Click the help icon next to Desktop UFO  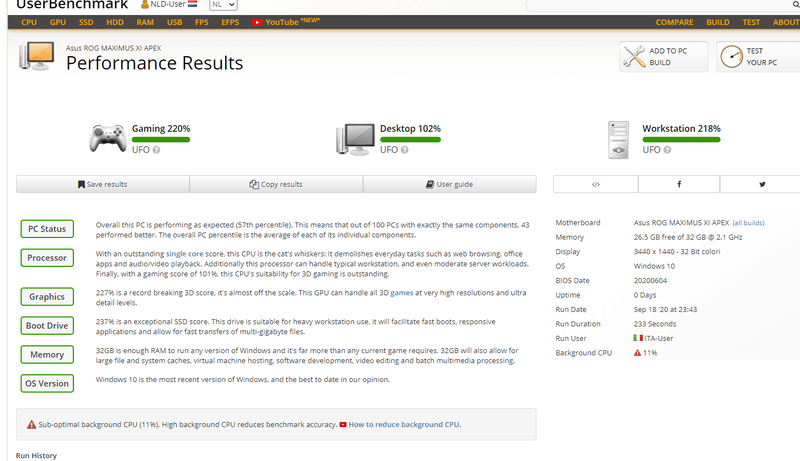point(404,150)
